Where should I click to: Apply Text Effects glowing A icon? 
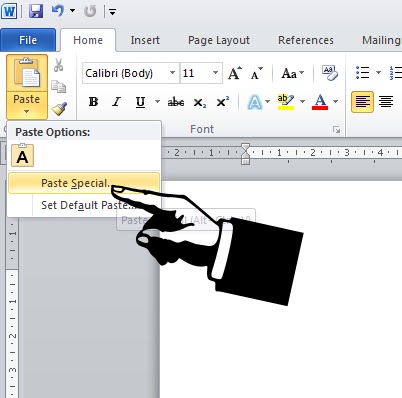(255, 102)
